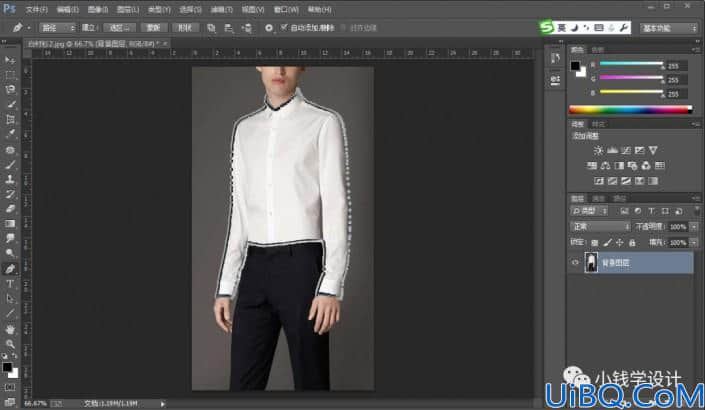Toggle pixel layer filter in Layers panel

(x=625, y=211)
